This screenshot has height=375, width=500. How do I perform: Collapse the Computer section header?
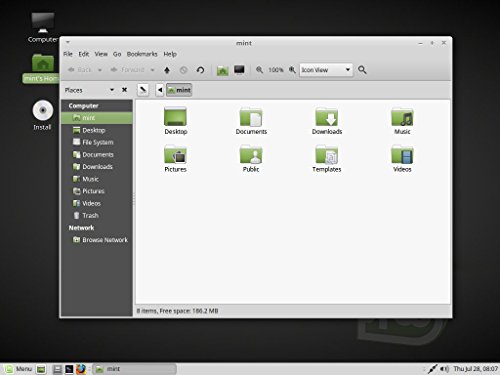coord(83,106)
